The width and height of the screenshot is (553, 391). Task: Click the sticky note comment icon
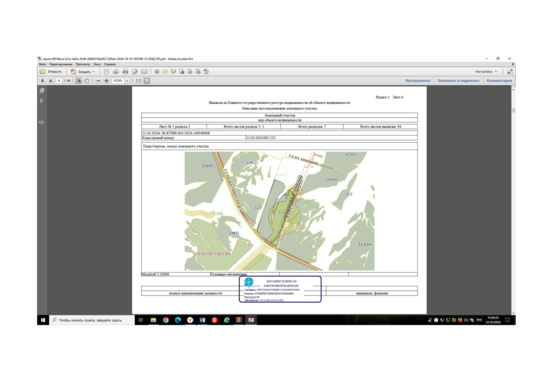(x=165, y=72)
